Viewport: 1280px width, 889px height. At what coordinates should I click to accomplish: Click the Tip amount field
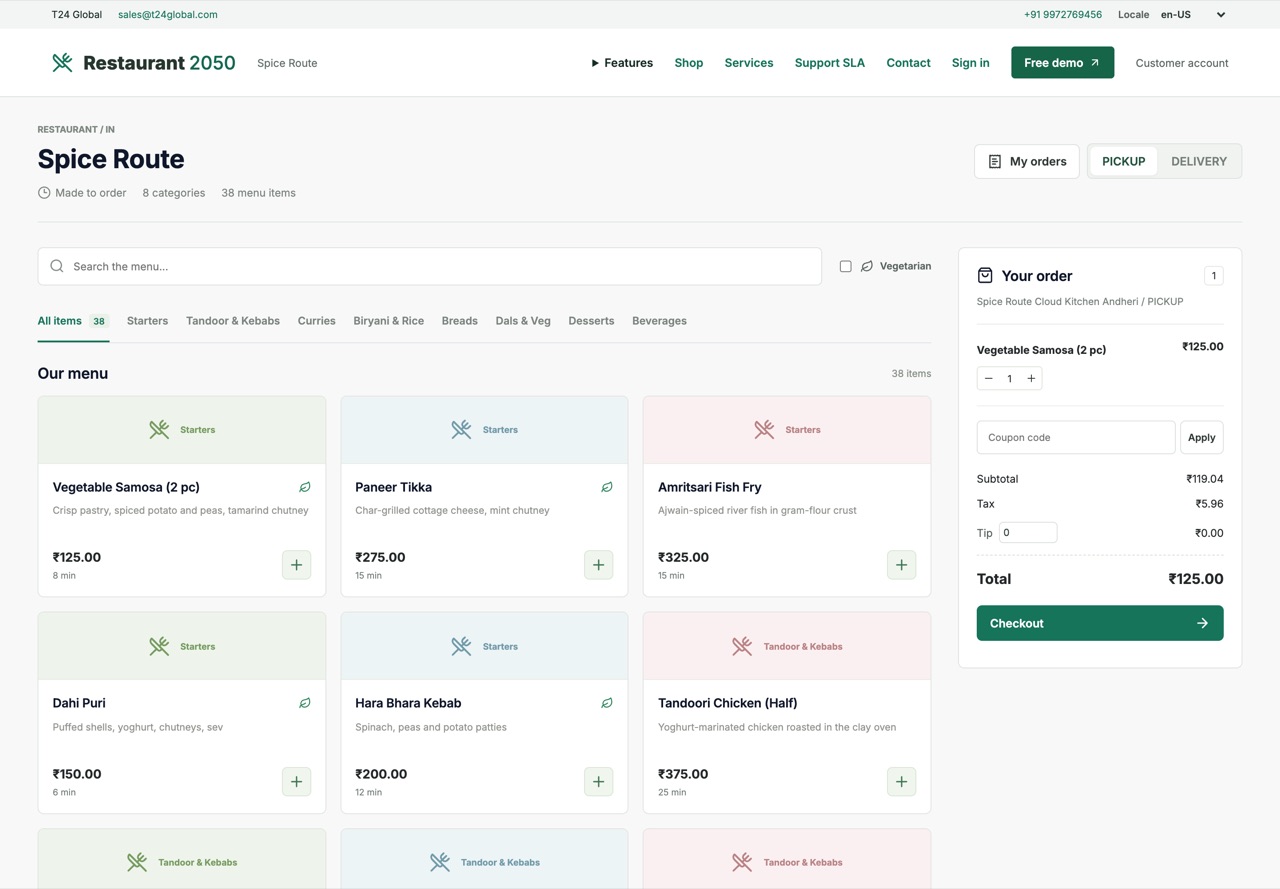click(1028, 533)
